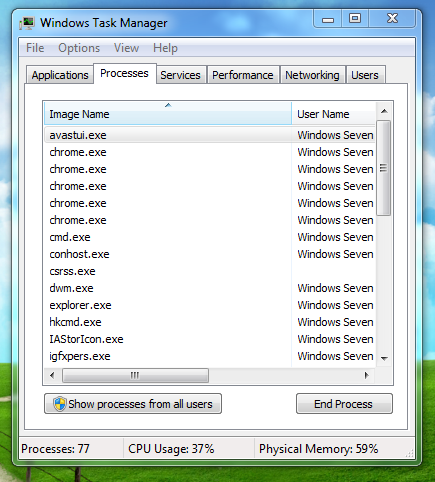Click Show processes from all users
This screenshot has width=435, height=482.
pos(133,404)
